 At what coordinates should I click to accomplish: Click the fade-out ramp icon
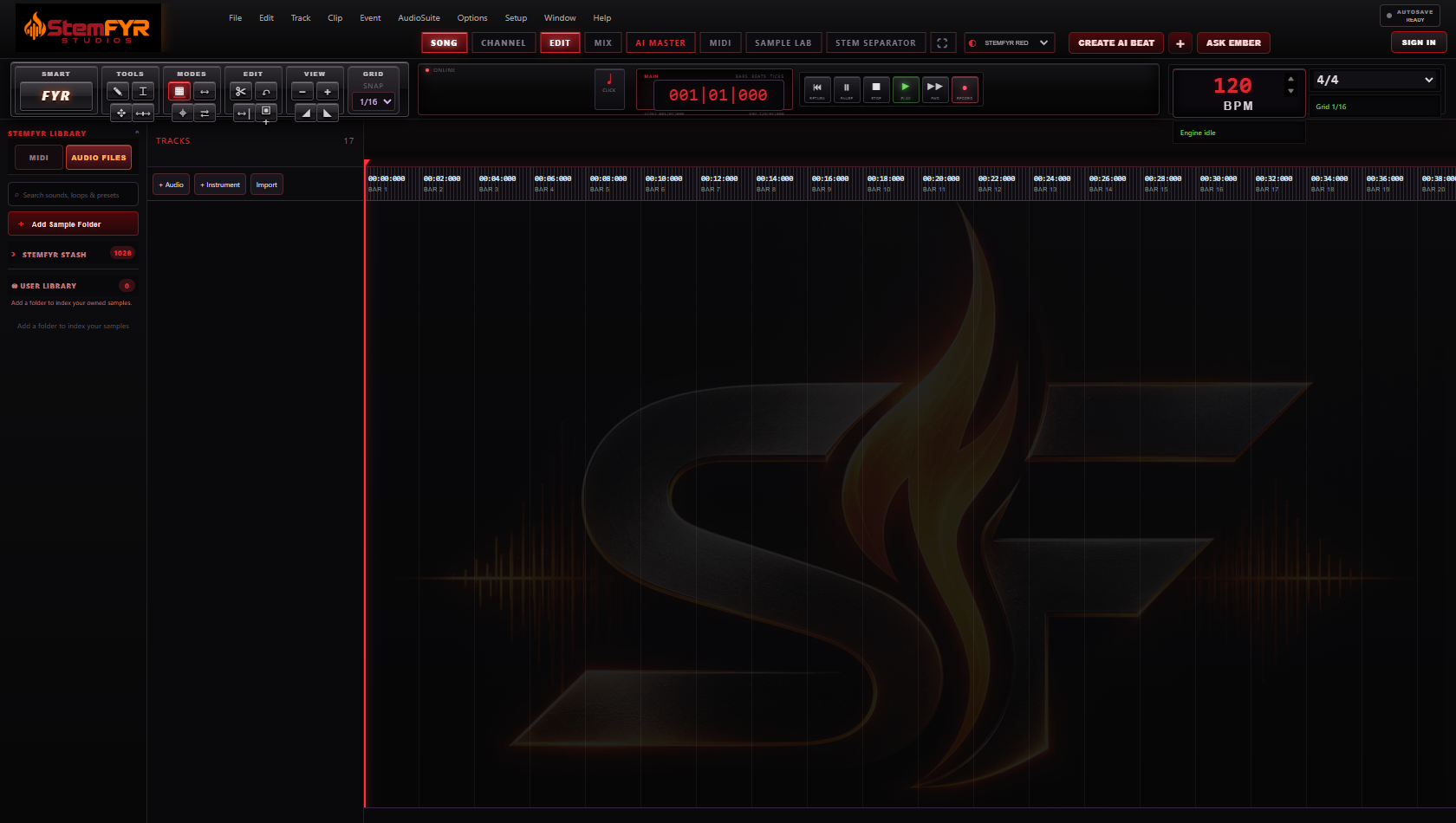(x=328, y=113)
